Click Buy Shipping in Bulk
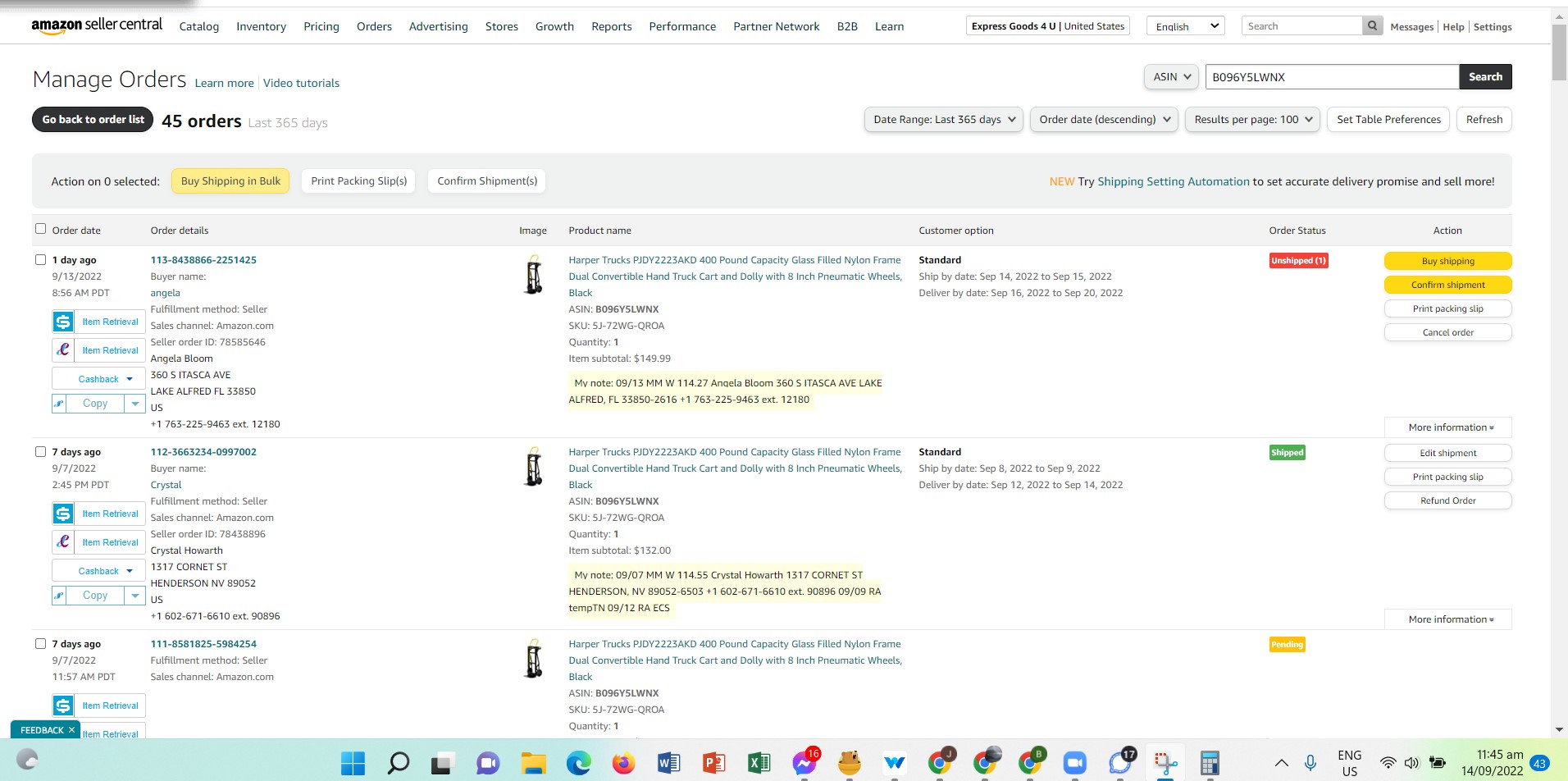 [x=230, y=181]
